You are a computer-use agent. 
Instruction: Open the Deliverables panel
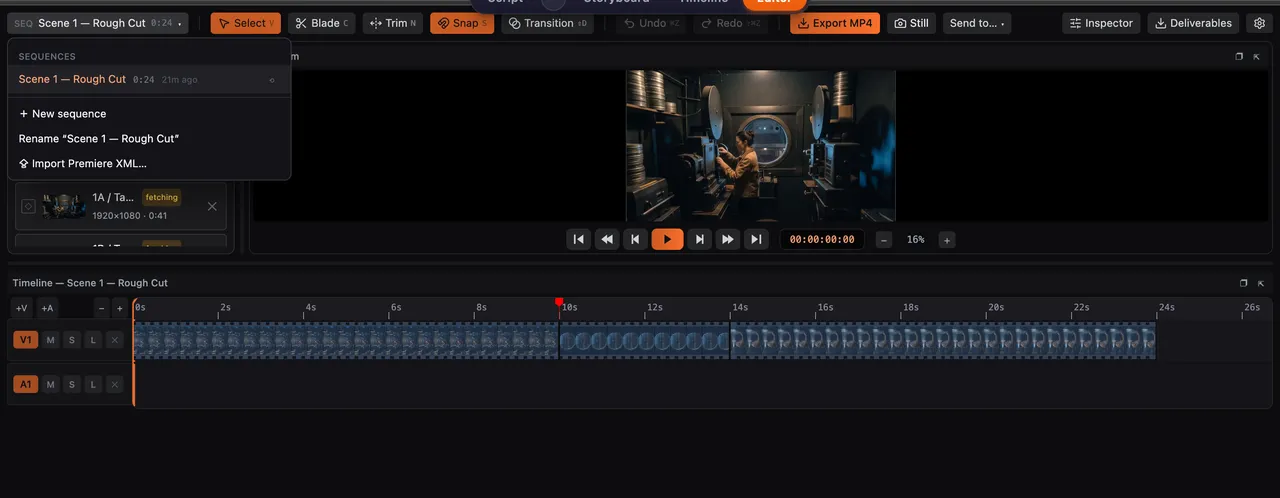coord(1193,23)
